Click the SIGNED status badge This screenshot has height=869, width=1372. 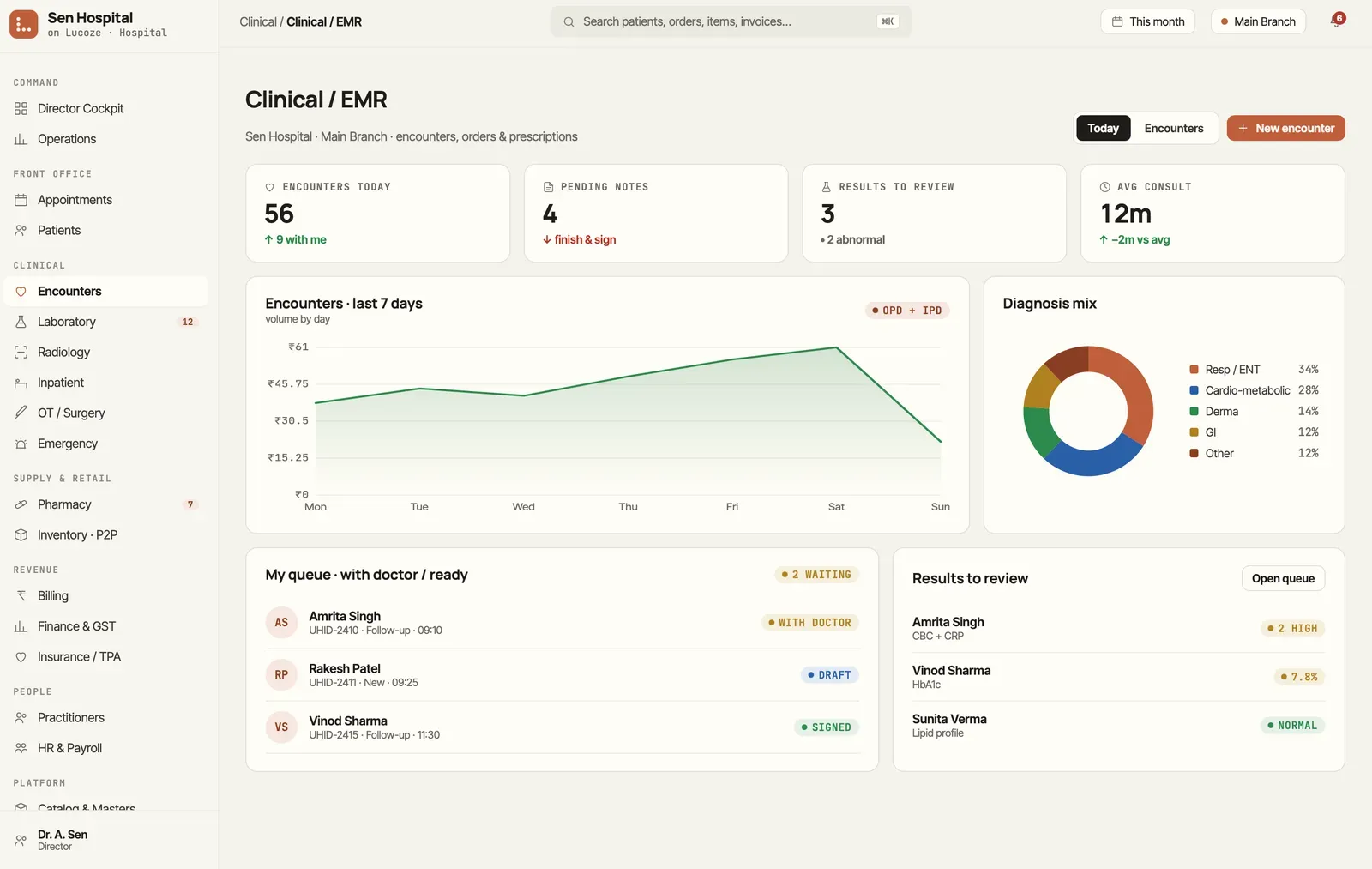[826, 727]
